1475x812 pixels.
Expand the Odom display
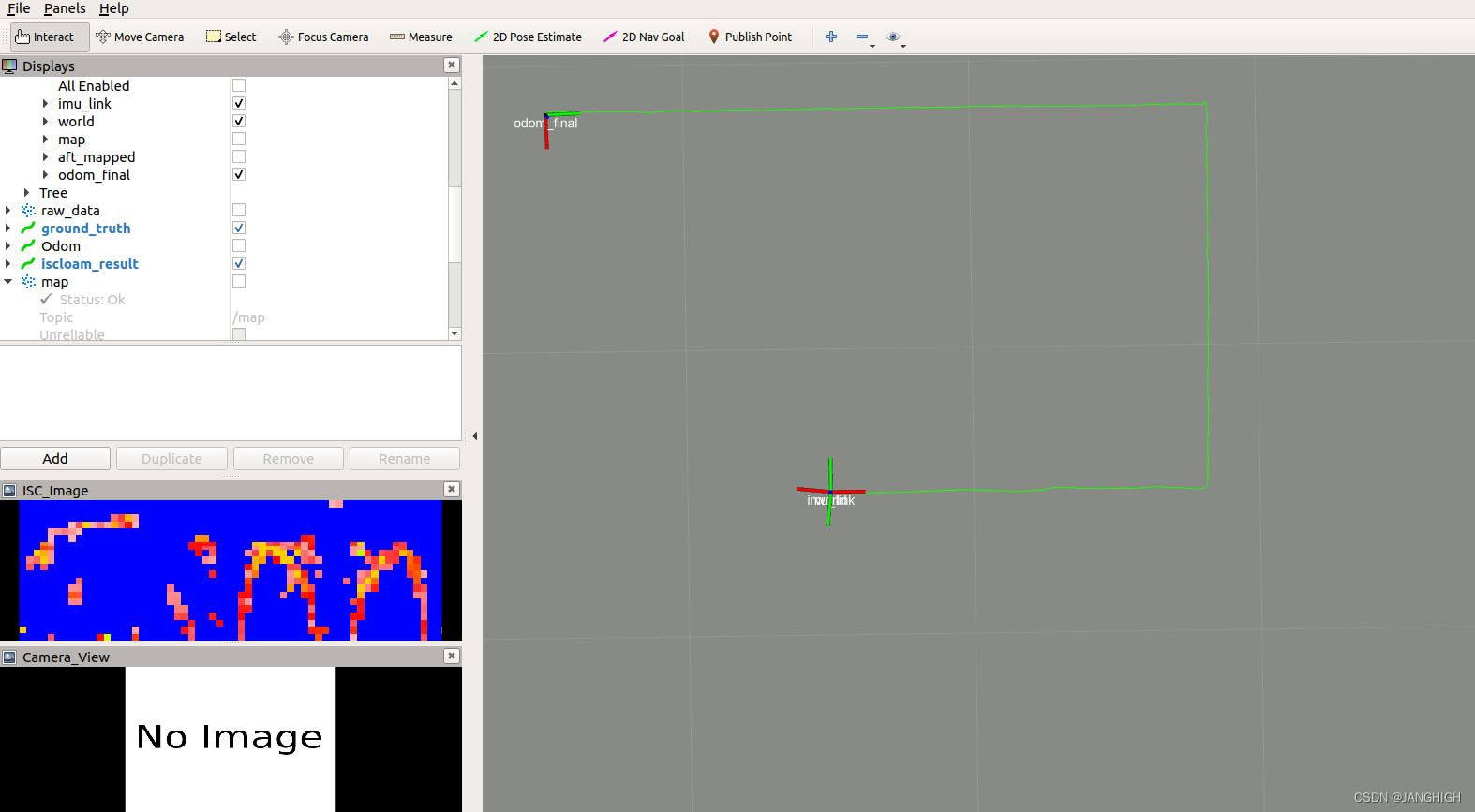[x=8, y=246]
